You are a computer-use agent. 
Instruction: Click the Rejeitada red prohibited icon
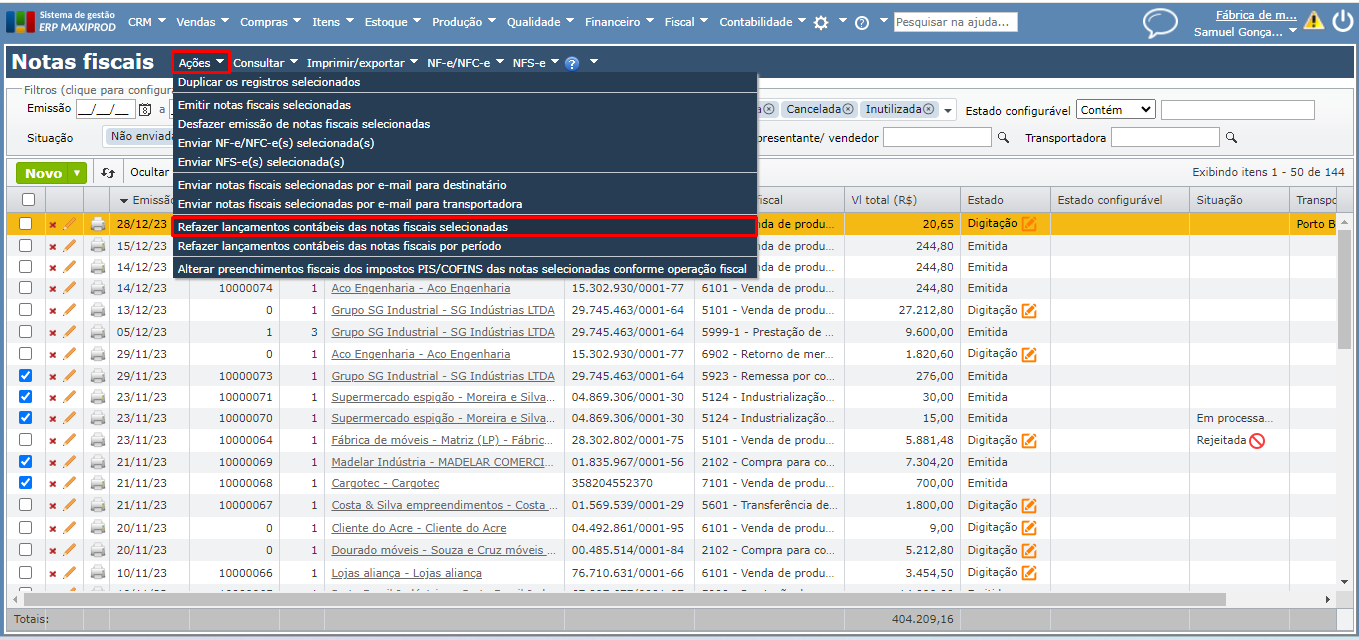[1257, 441]
